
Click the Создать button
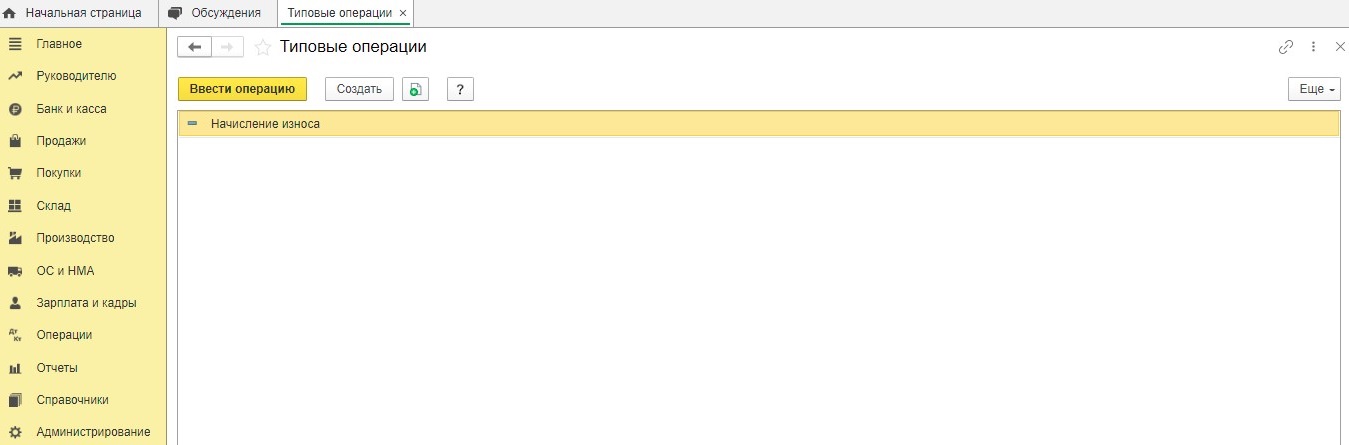pos(359,89)
